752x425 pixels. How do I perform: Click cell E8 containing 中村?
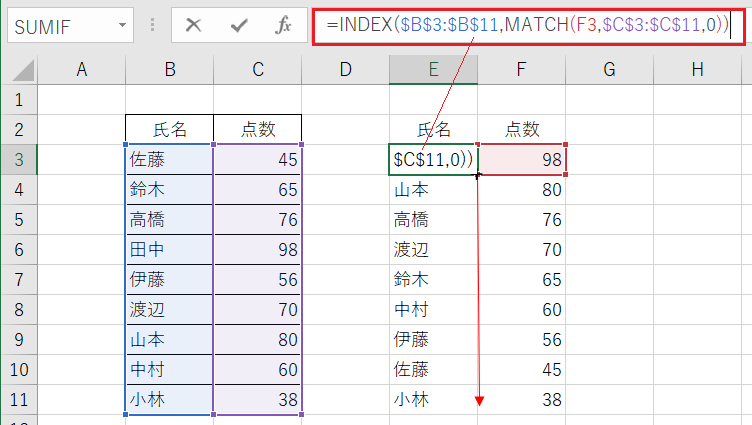pyautogui.click(x=434, y=309)
